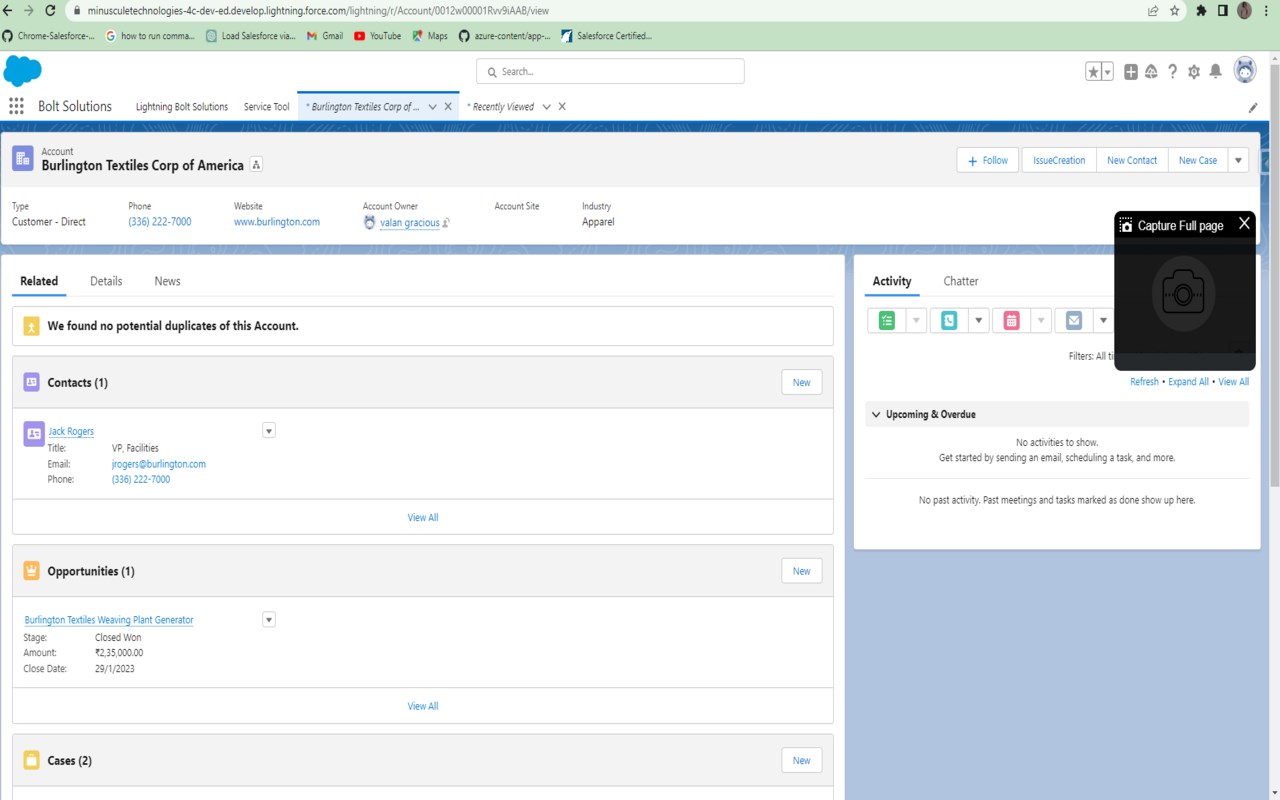Screen dimensions: 1280x800
Task: Open the Lightning Bolt Solutions nav item
Action: click(182, 107)
